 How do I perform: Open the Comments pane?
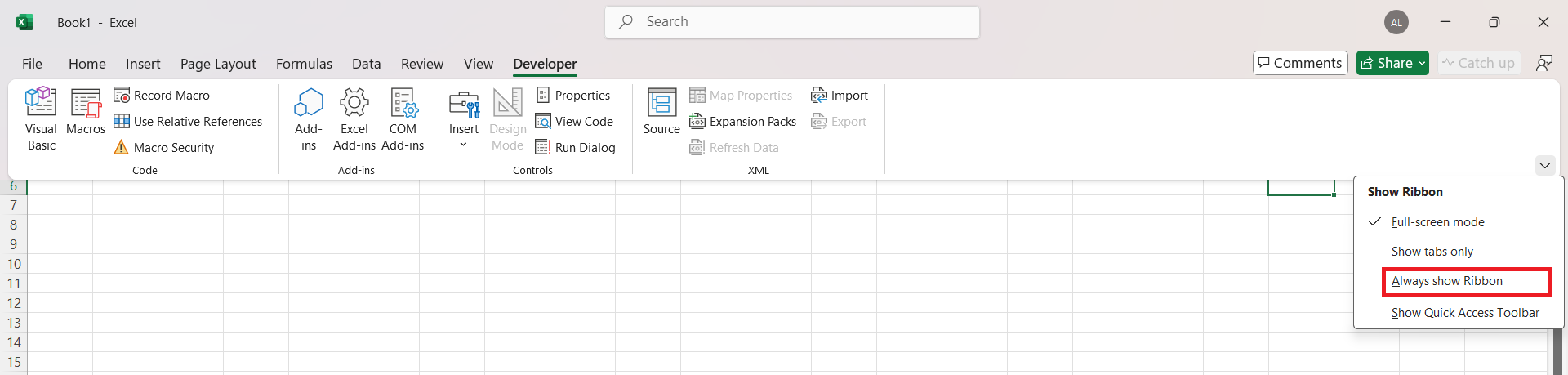click(1300, 63)
